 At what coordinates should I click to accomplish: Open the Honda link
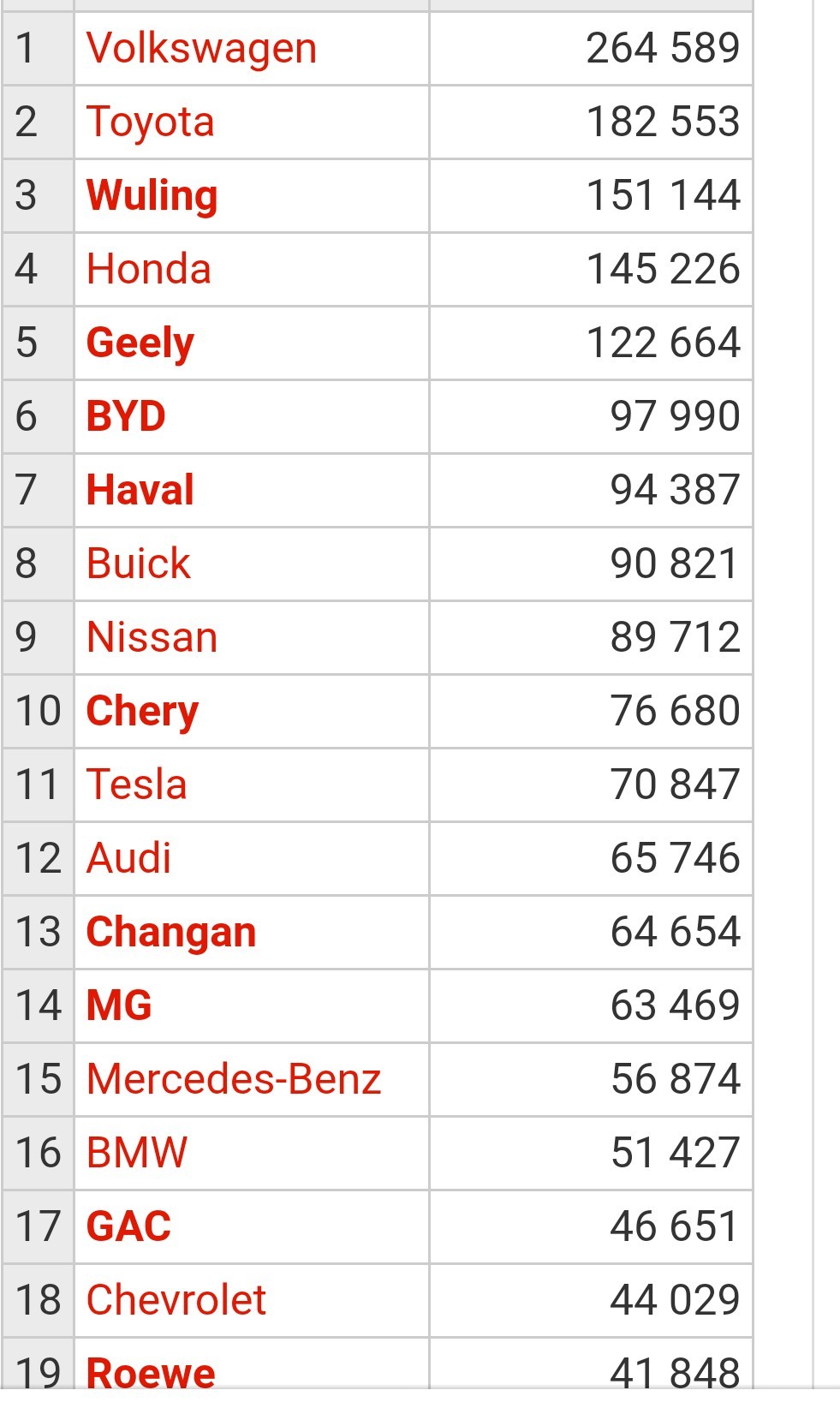pyautogui.click(x=149, y=269)
